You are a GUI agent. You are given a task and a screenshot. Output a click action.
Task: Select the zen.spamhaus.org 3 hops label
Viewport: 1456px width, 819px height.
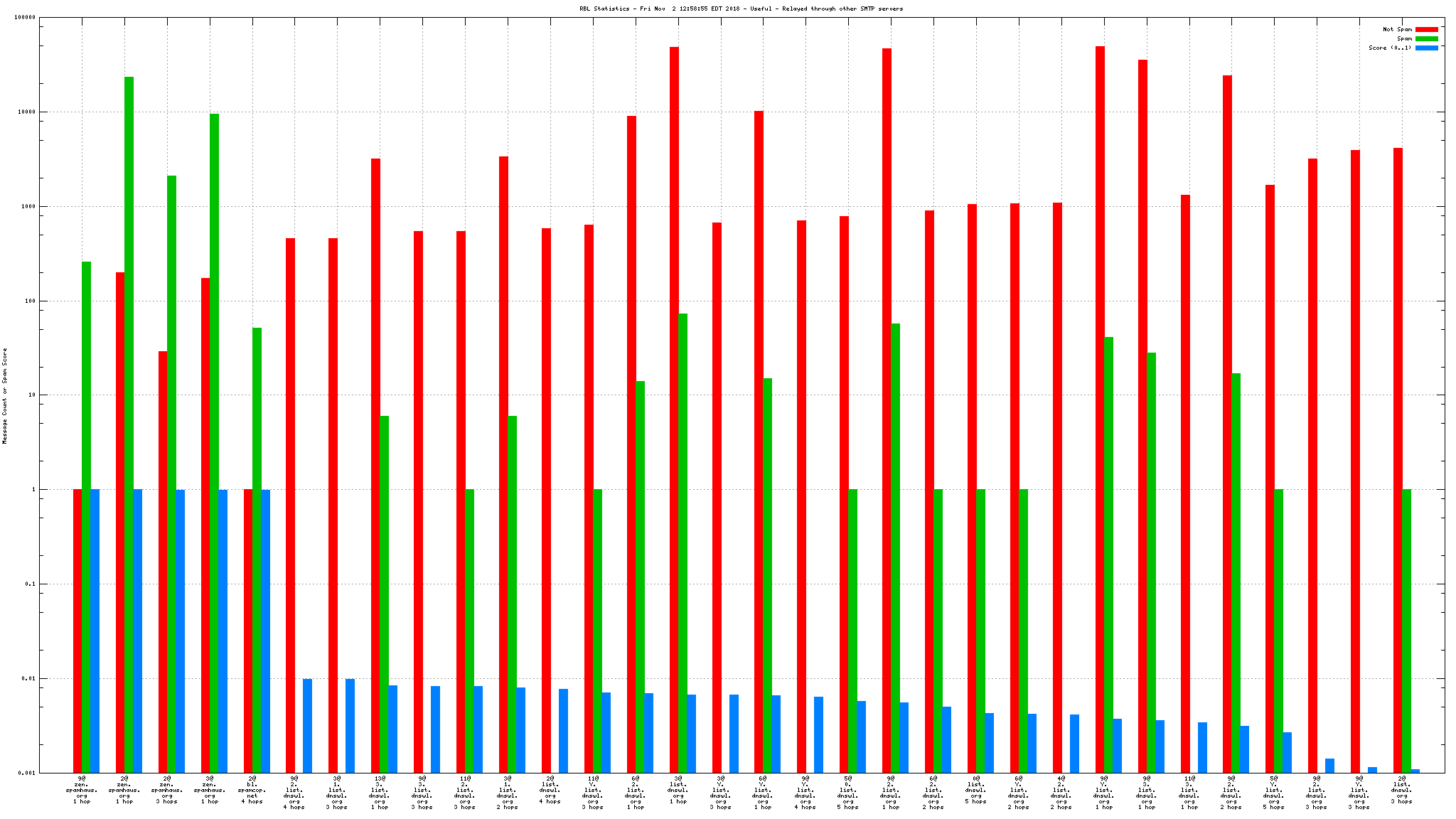166,790
